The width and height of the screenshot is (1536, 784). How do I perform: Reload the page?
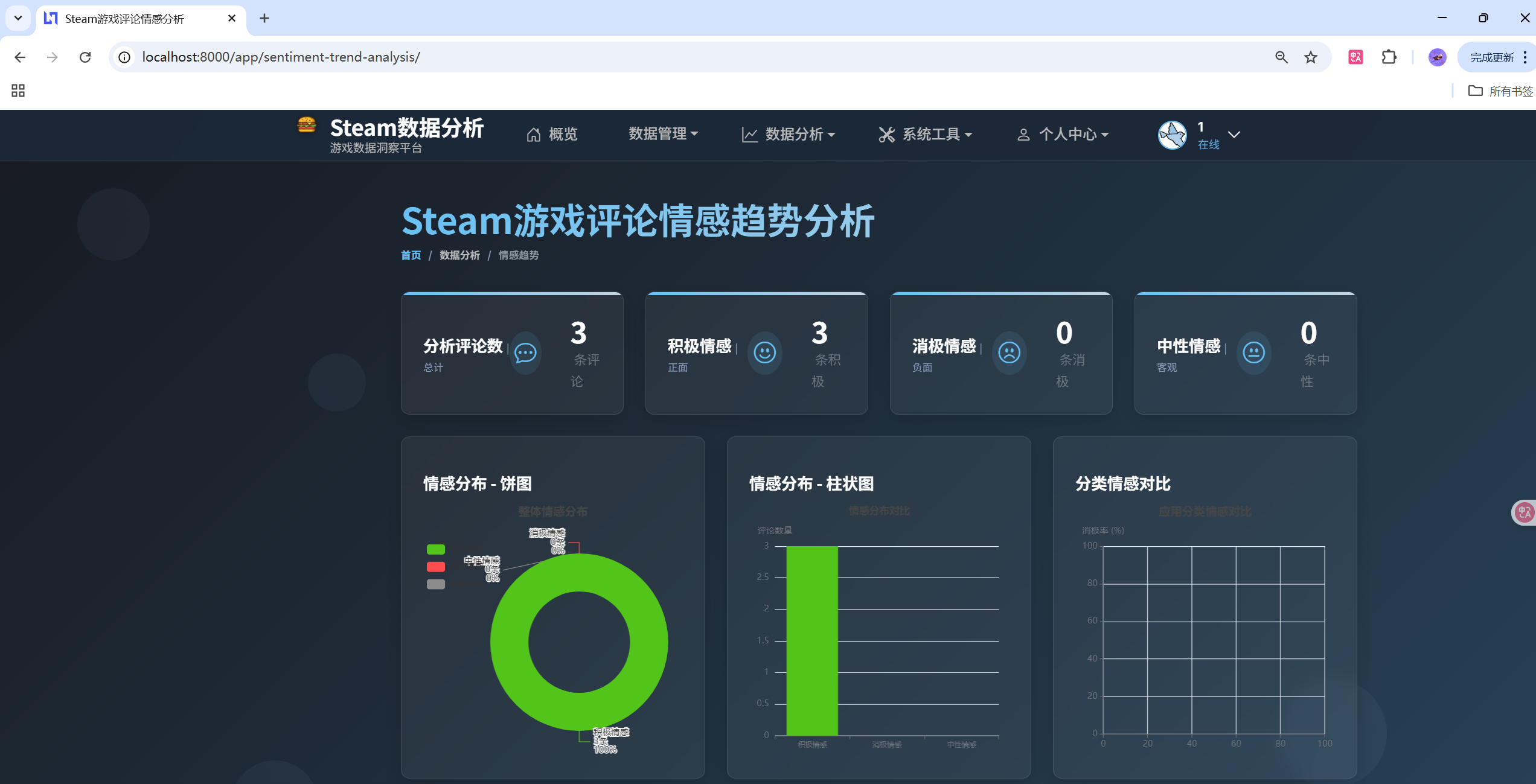pyautogui.click(x=85, y=57)
